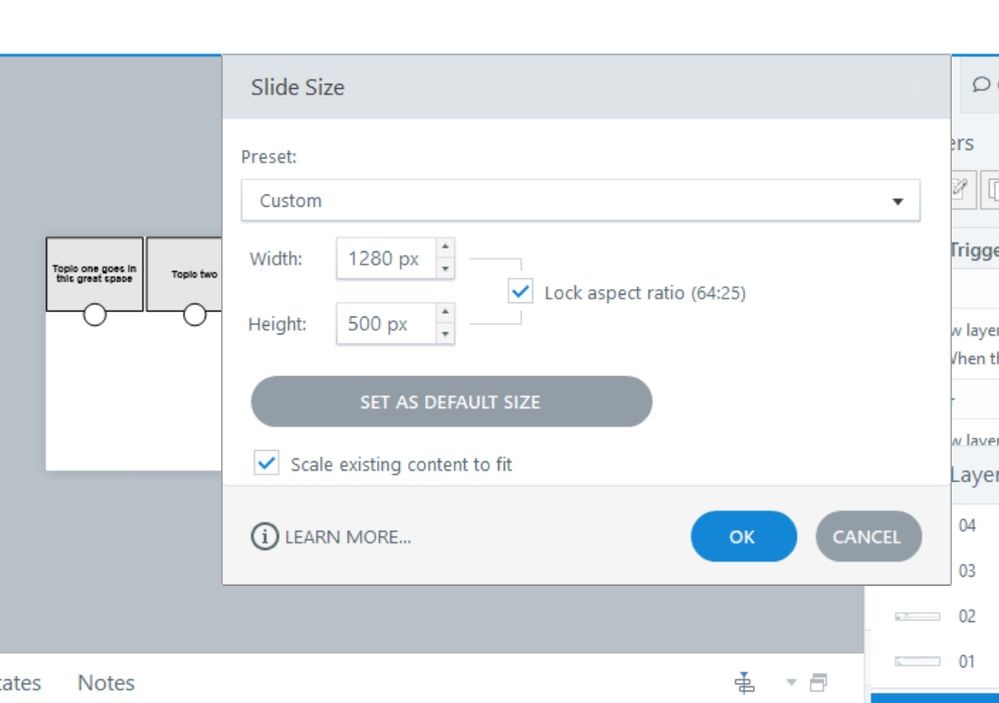Increase width with the up stepper arrow
This screenshot has height=703, width=999.
click(x=446, y=247)
